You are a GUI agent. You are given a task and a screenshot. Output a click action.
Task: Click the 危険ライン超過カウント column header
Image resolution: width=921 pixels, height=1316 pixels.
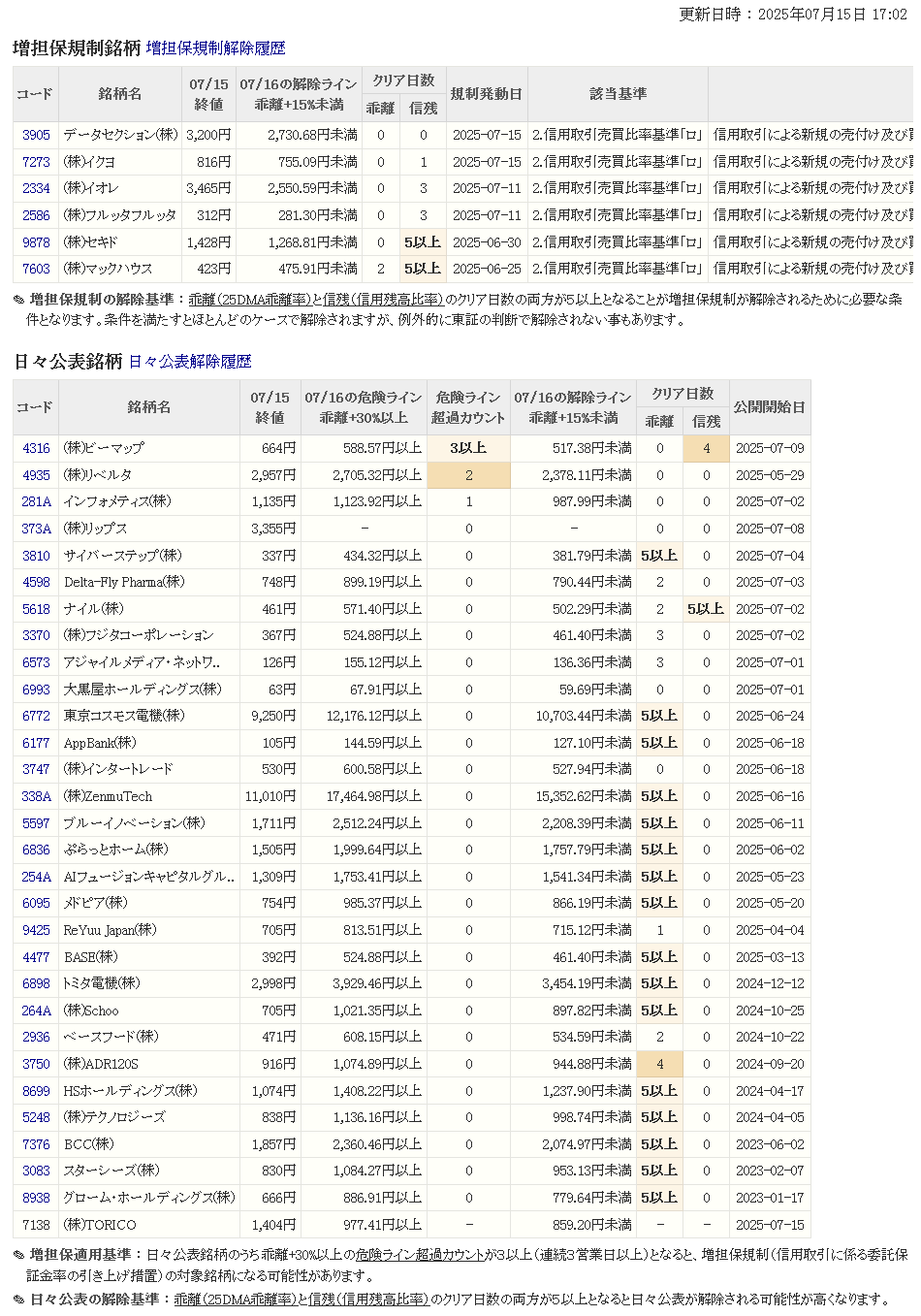[468, 407]
